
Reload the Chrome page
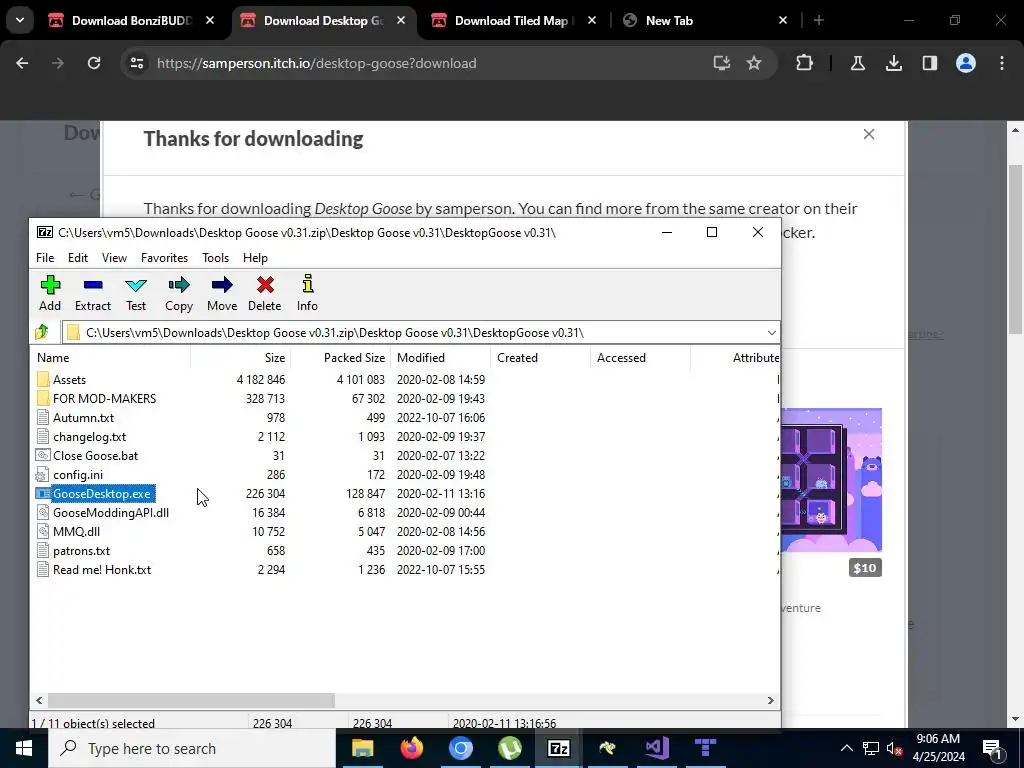tap(94, 63)
